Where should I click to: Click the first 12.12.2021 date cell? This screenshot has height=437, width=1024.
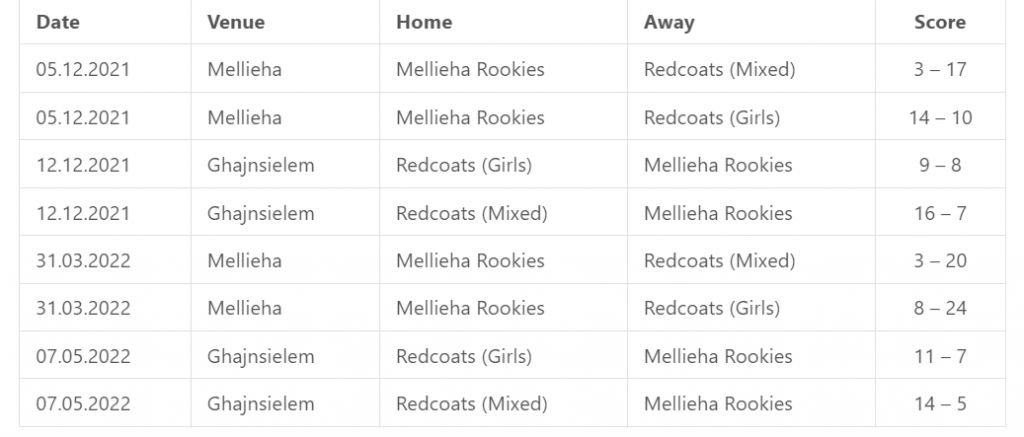[83, 165]
